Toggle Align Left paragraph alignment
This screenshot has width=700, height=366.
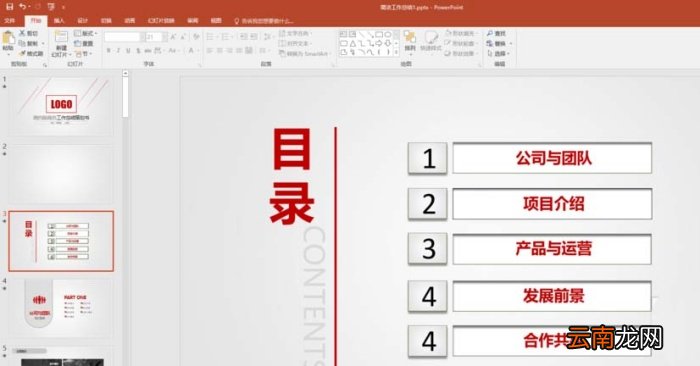210,51
